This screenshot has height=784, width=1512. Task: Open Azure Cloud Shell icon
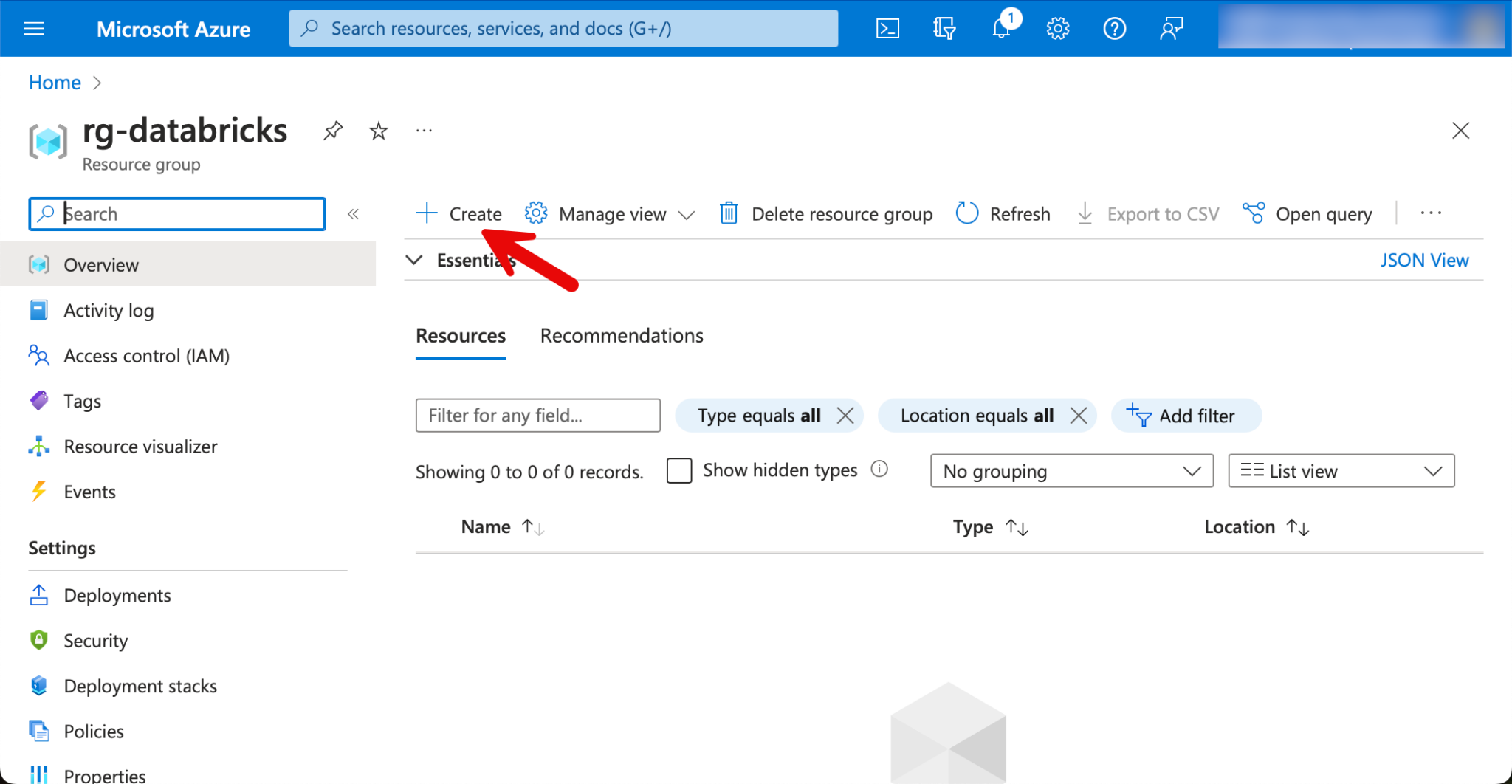[887, 29]
